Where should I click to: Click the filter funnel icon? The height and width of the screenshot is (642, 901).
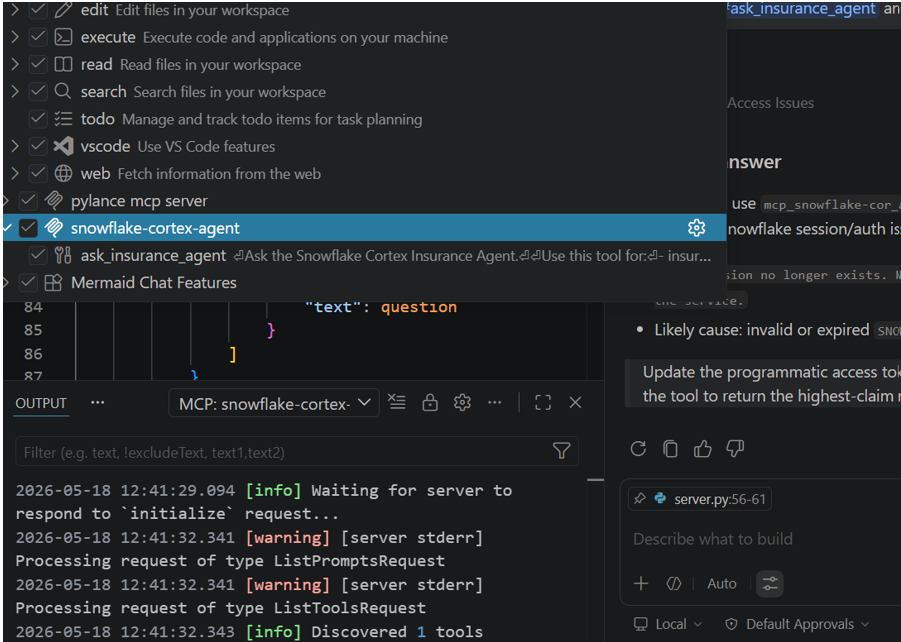pyautogui.click(x=561, y=451)
